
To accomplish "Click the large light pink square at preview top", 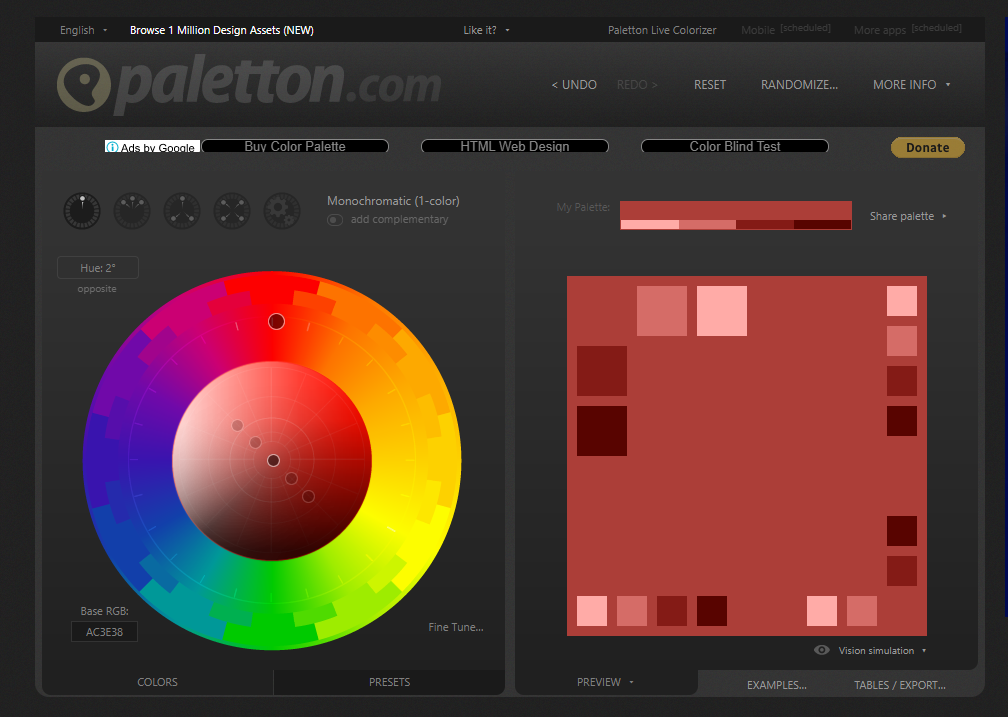I will pyautogui.click(x=722, y=311).
